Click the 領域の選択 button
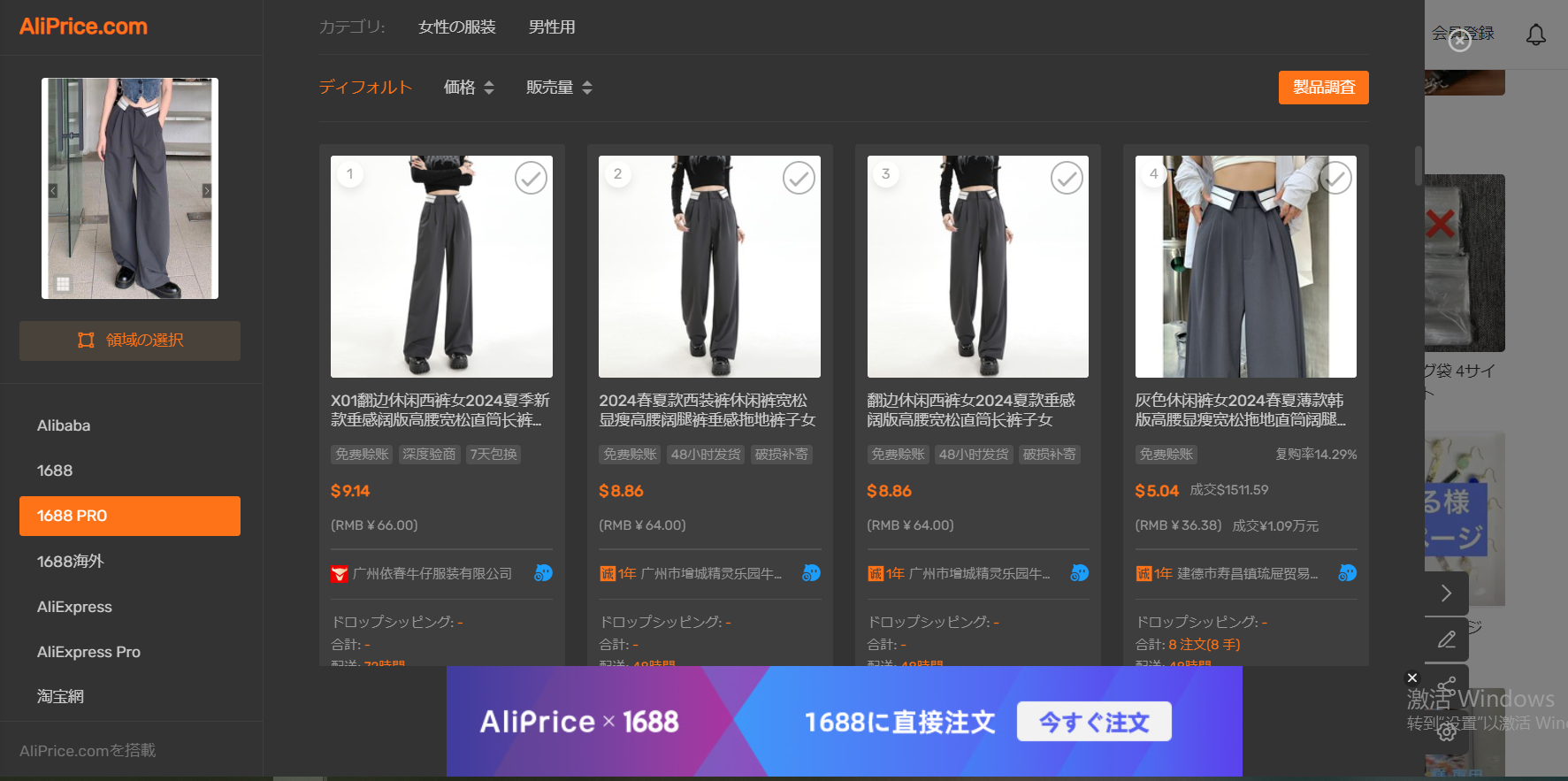Viewport: 1568px width, 781px height. 130,341
